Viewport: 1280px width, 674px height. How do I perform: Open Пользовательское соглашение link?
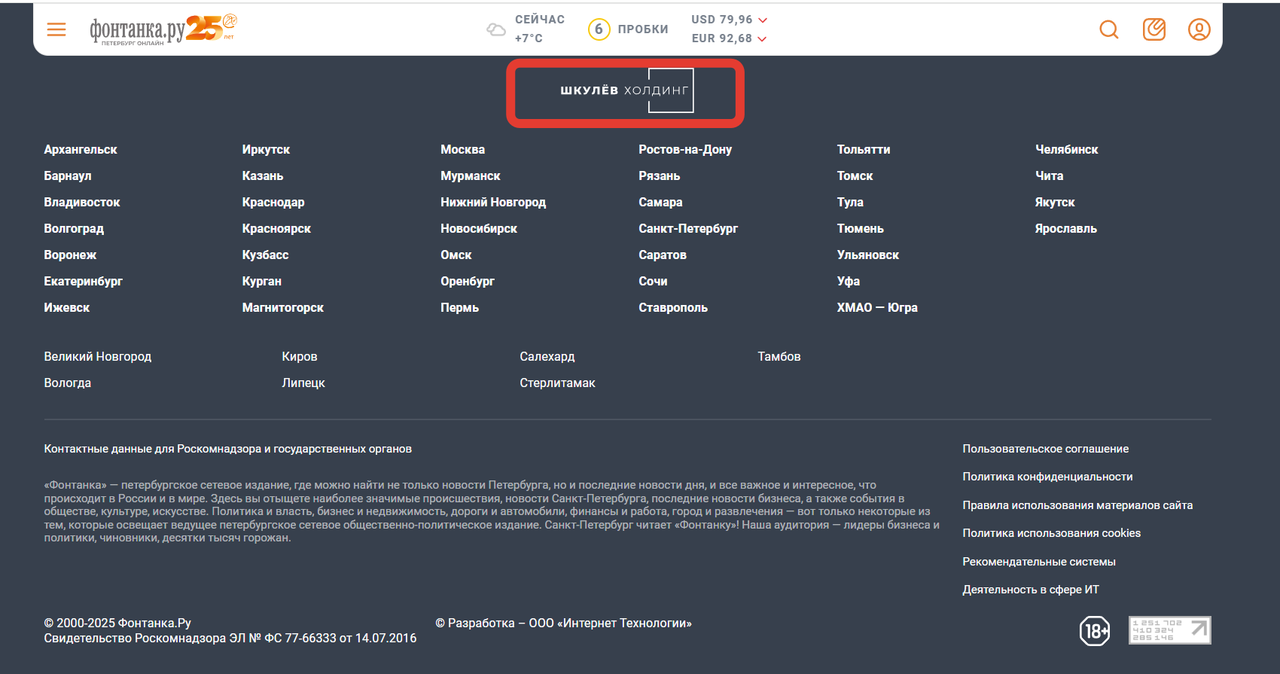click(x=1046, y=449)
